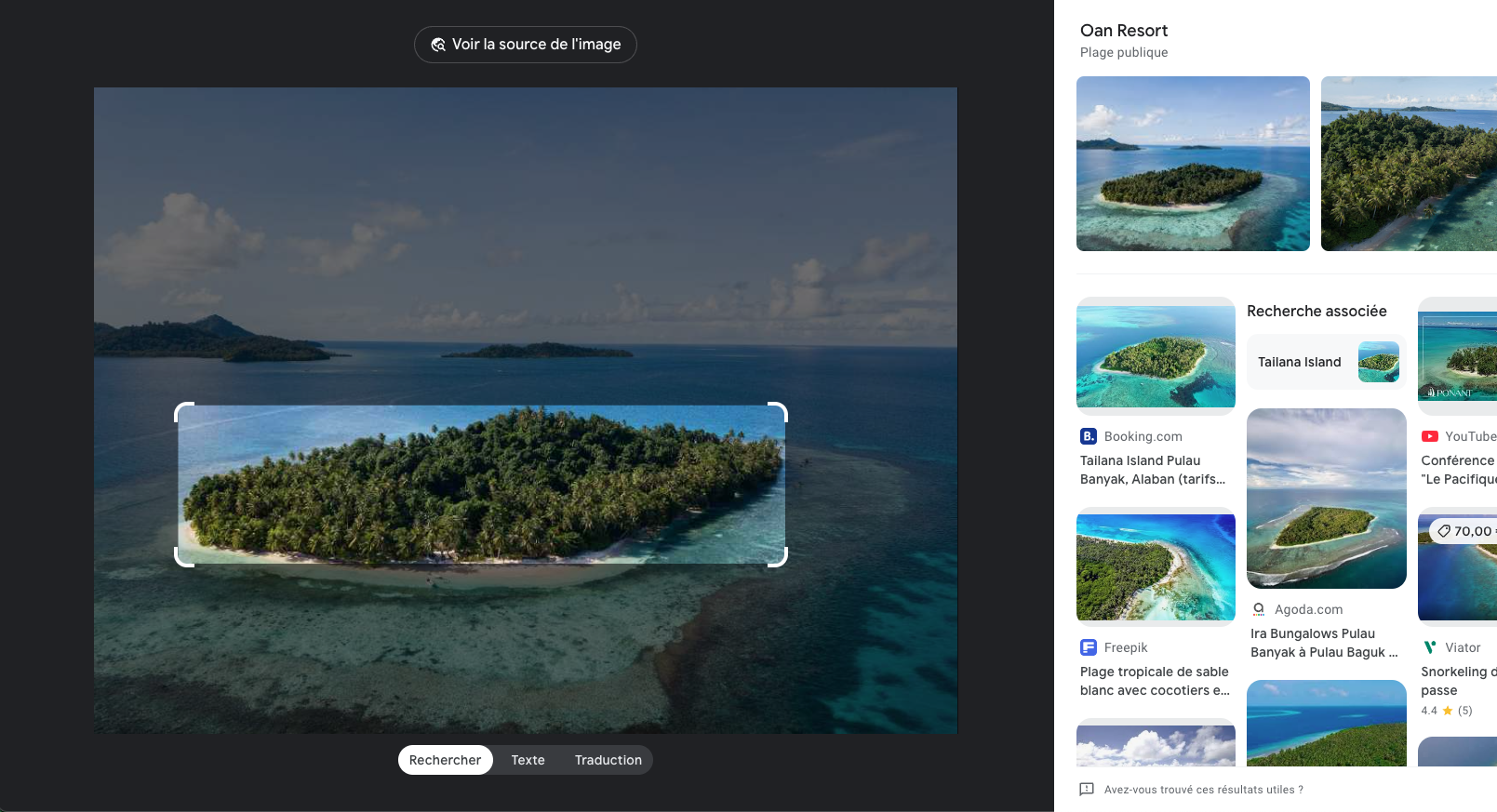Switch to the Rechercher tab
The image size is (1497, 812).
pos(446,760)
